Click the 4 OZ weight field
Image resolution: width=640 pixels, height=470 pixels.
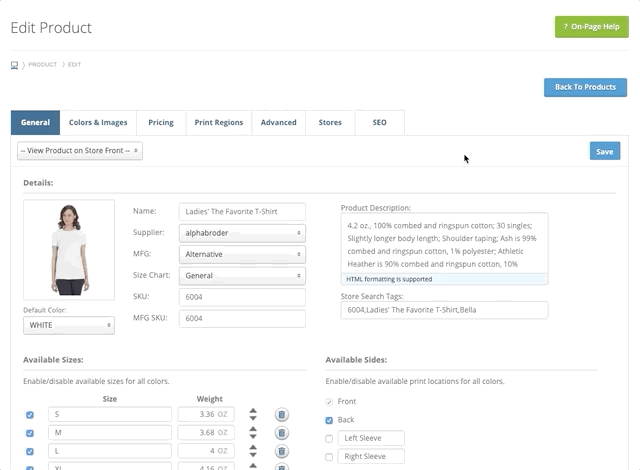tap(206, 451)
